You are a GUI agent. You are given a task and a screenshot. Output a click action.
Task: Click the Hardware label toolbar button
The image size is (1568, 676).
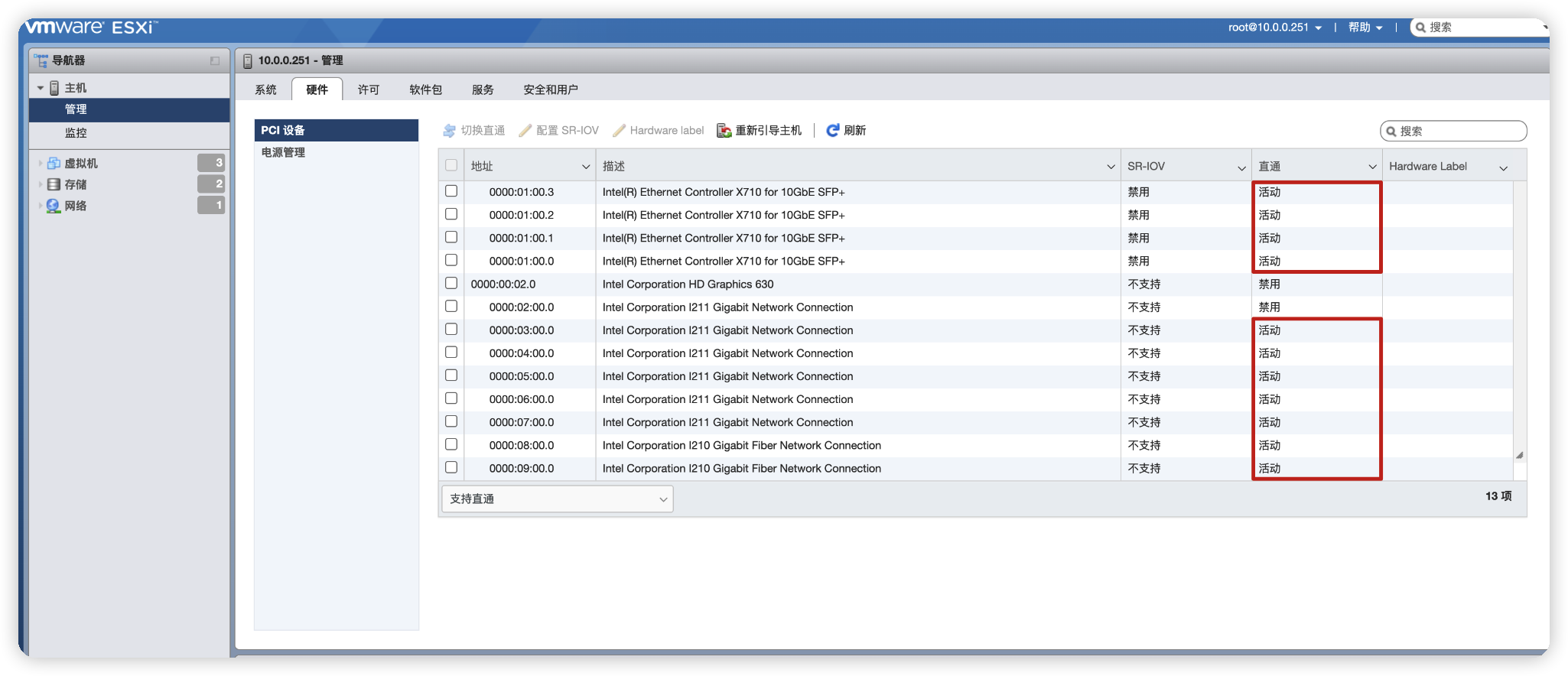(659, 131)
